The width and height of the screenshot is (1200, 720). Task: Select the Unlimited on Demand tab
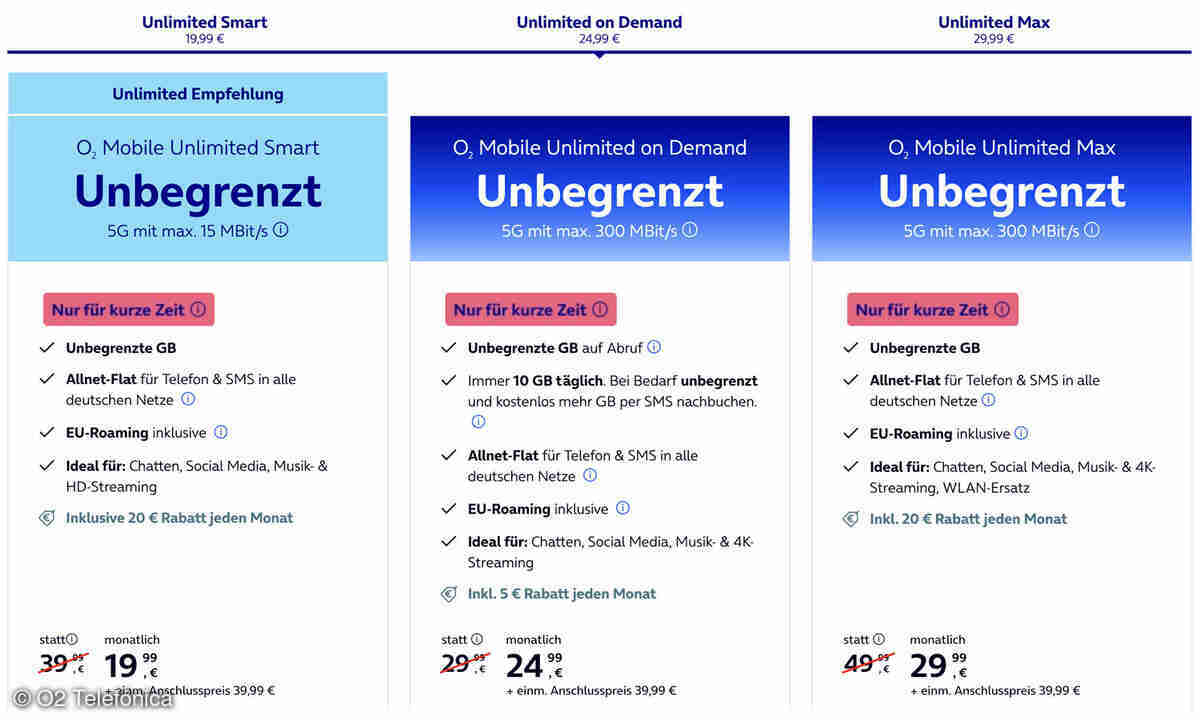[599, 29]
